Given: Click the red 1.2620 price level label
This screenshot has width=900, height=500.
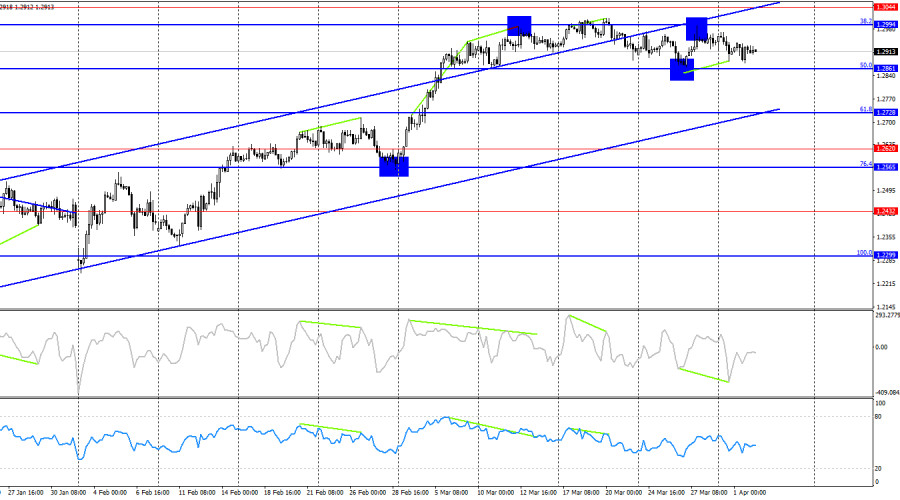Looking at the screenshot, I should click(885, 149).
